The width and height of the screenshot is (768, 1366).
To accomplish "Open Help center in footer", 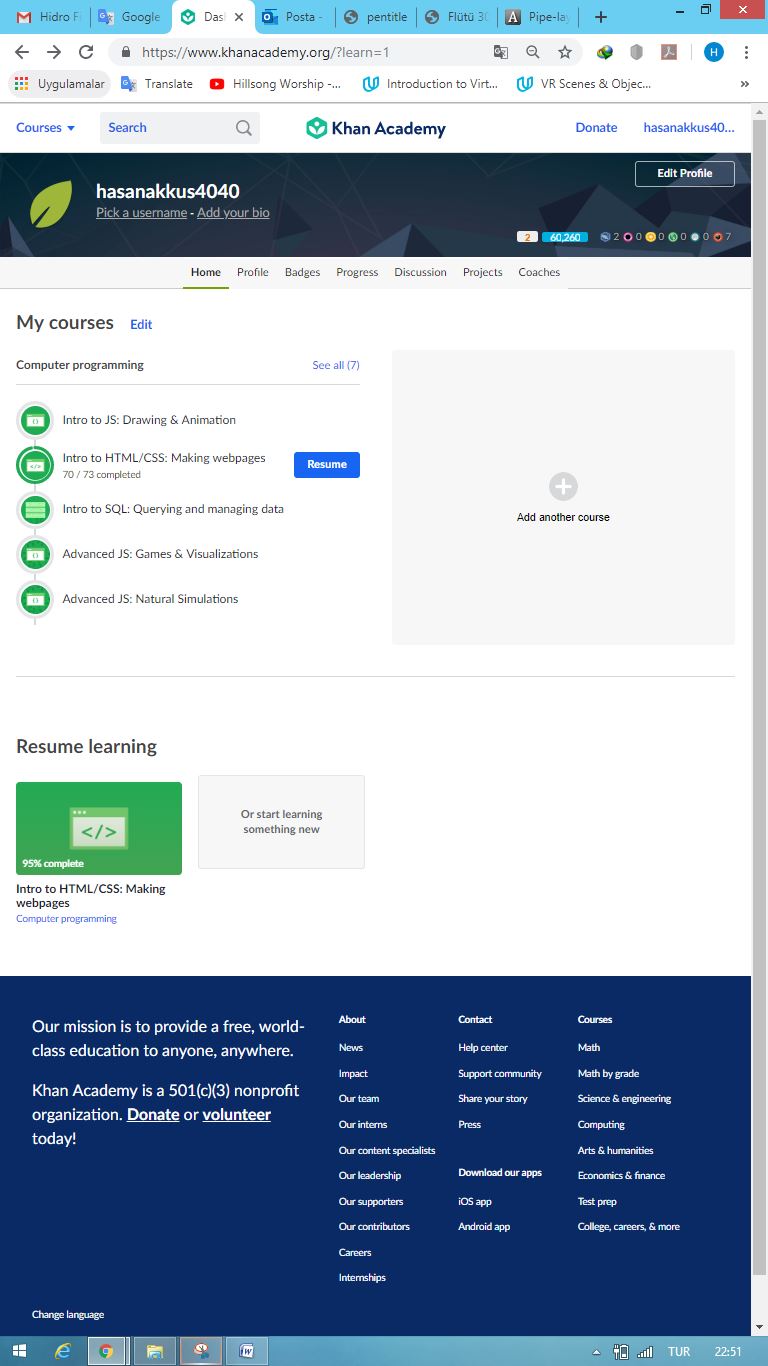I will coord(483,1048).
